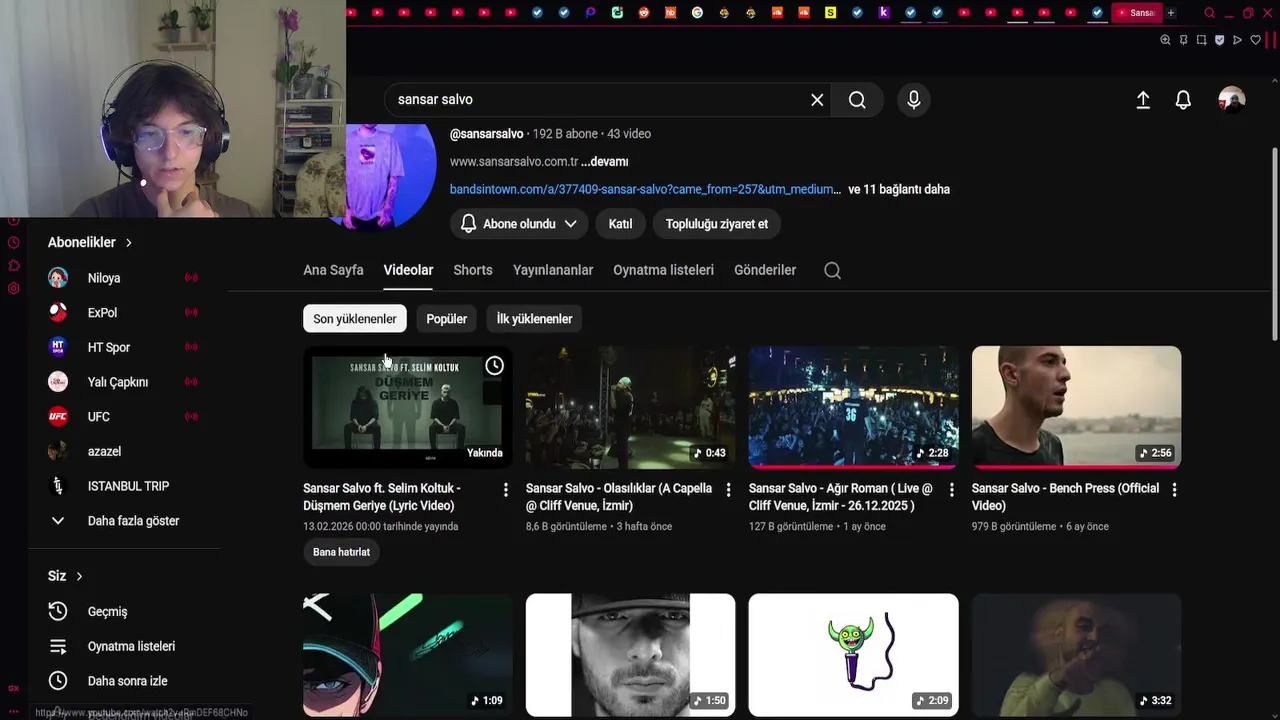Screen dimensions: 1280x720
Task: Open the 1:50 bearded face video thumbnail
Action: click(x=631, y=655)
